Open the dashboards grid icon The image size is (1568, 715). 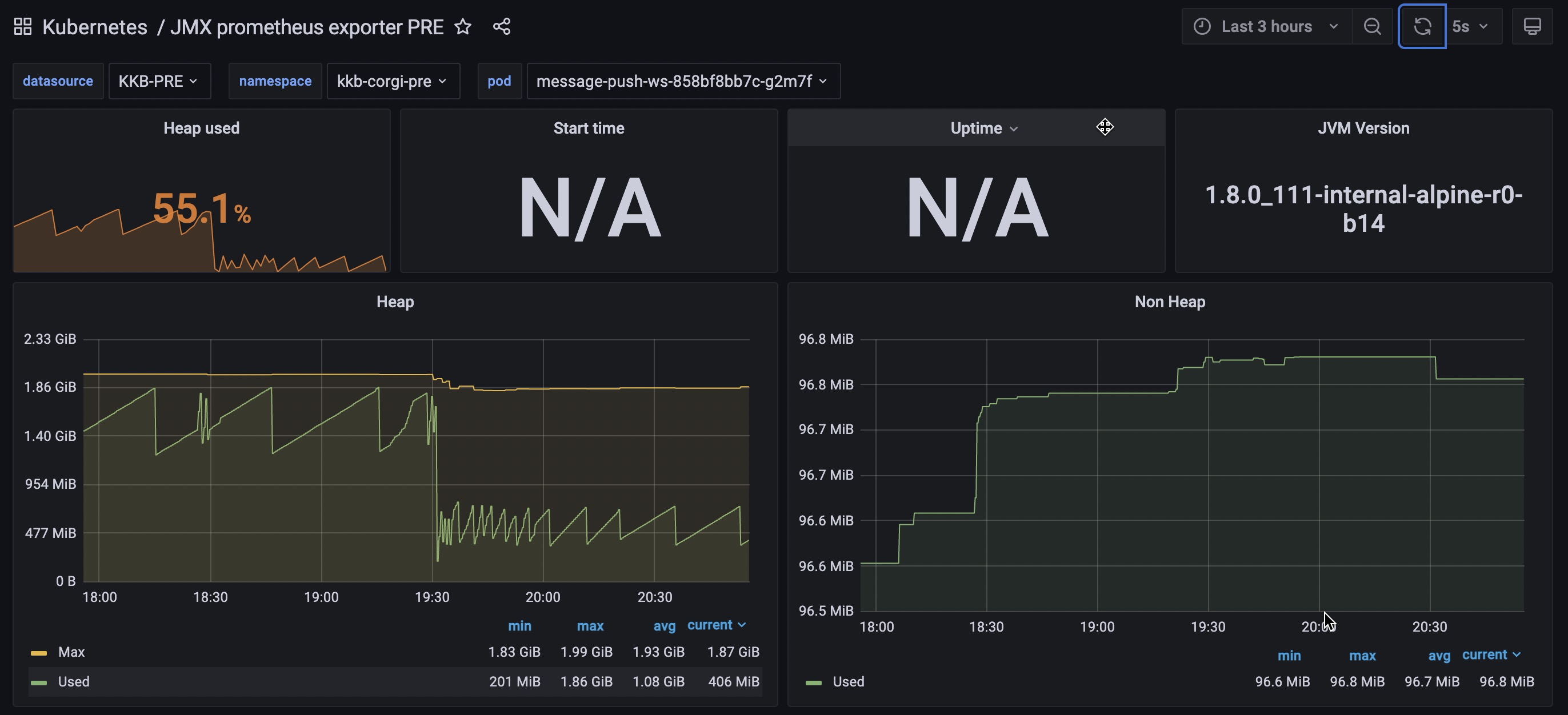[22, 27]
